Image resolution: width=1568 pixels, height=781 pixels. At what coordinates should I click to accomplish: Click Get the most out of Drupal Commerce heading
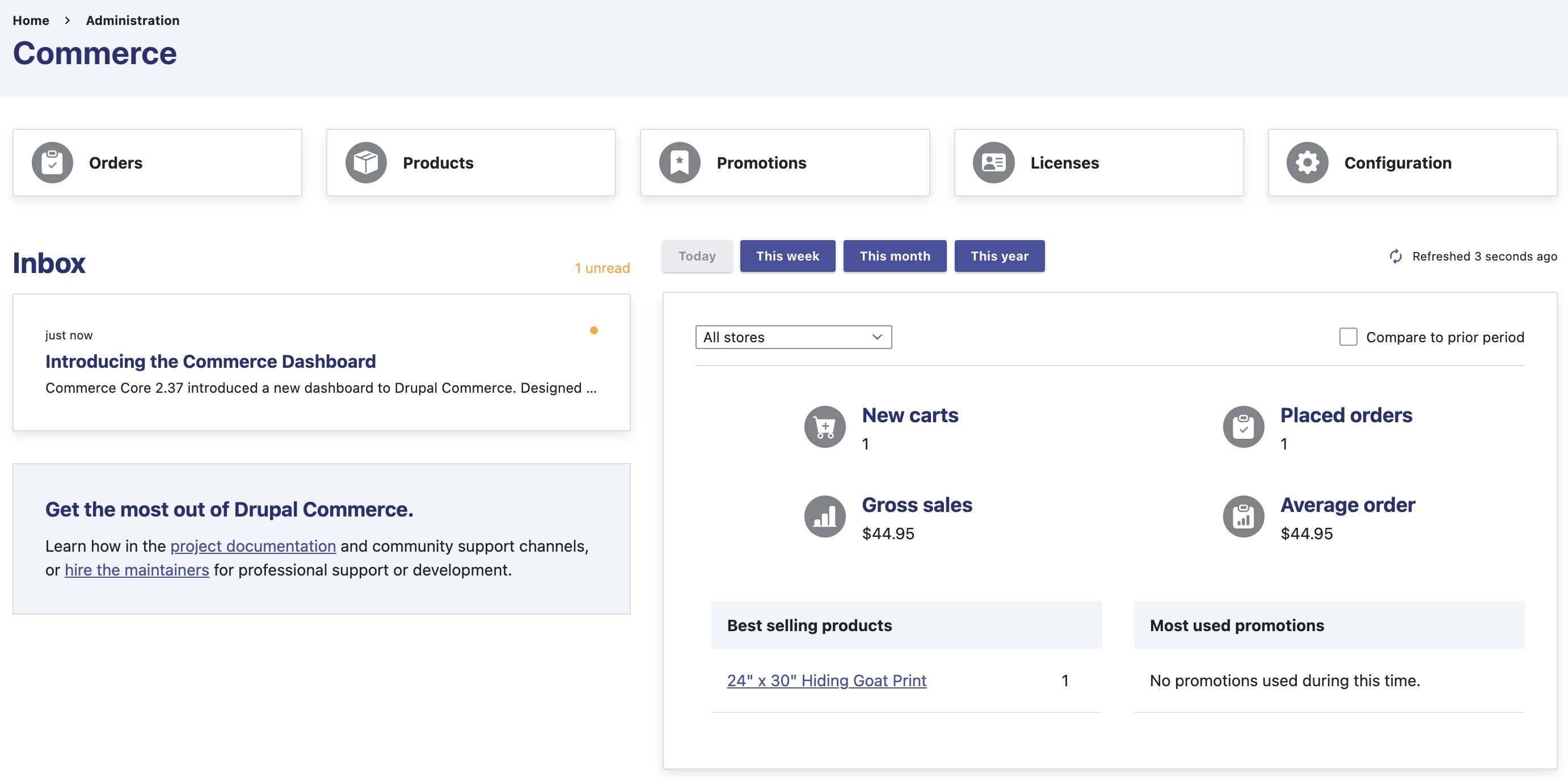(x=230, y=509)
